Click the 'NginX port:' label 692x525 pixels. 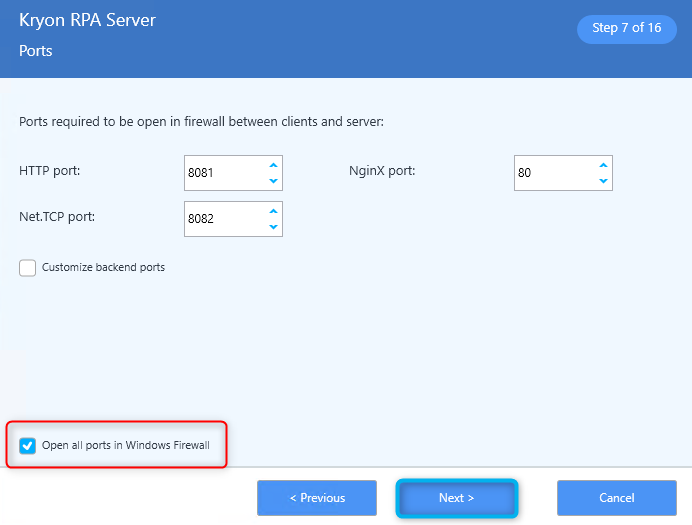pyautogui.click(x=382, y=171)
